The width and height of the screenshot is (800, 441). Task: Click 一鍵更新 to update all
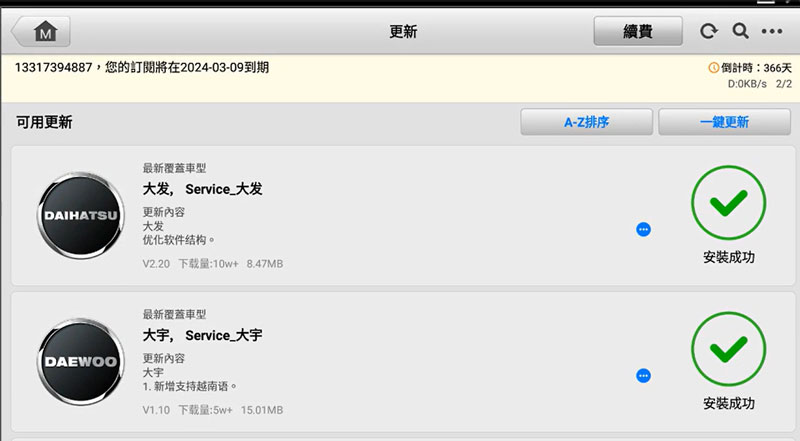724,122
